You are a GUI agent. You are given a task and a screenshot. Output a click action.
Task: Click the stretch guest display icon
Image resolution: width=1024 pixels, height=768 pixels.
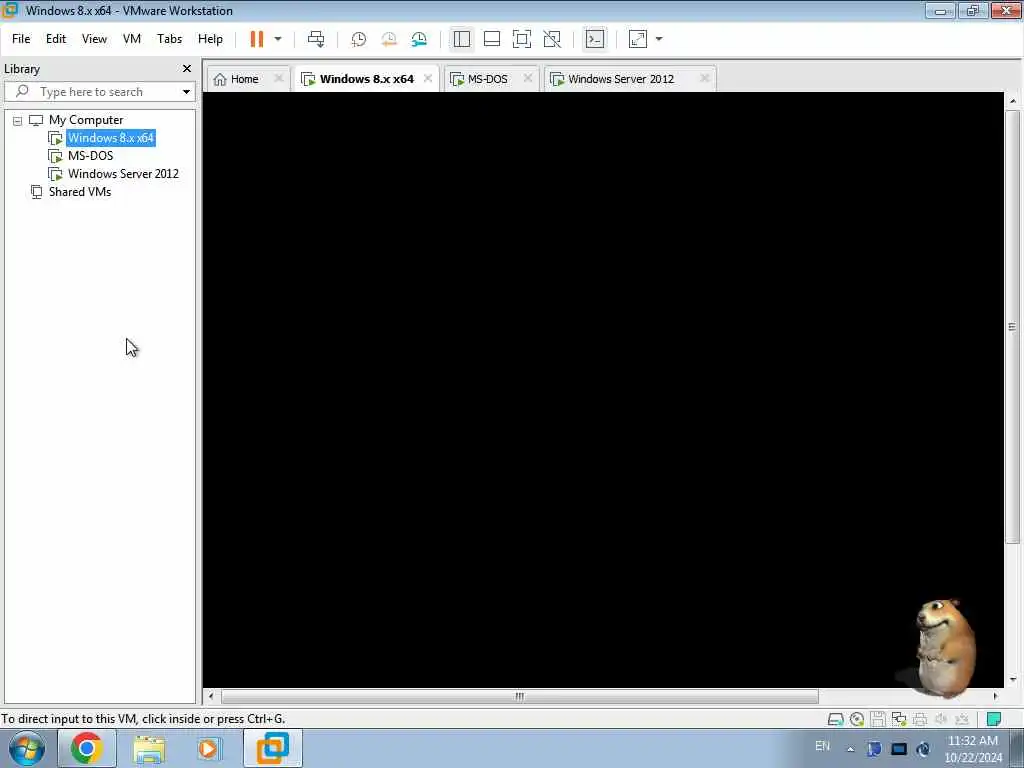pyautogui.click(x=638, y=39)
